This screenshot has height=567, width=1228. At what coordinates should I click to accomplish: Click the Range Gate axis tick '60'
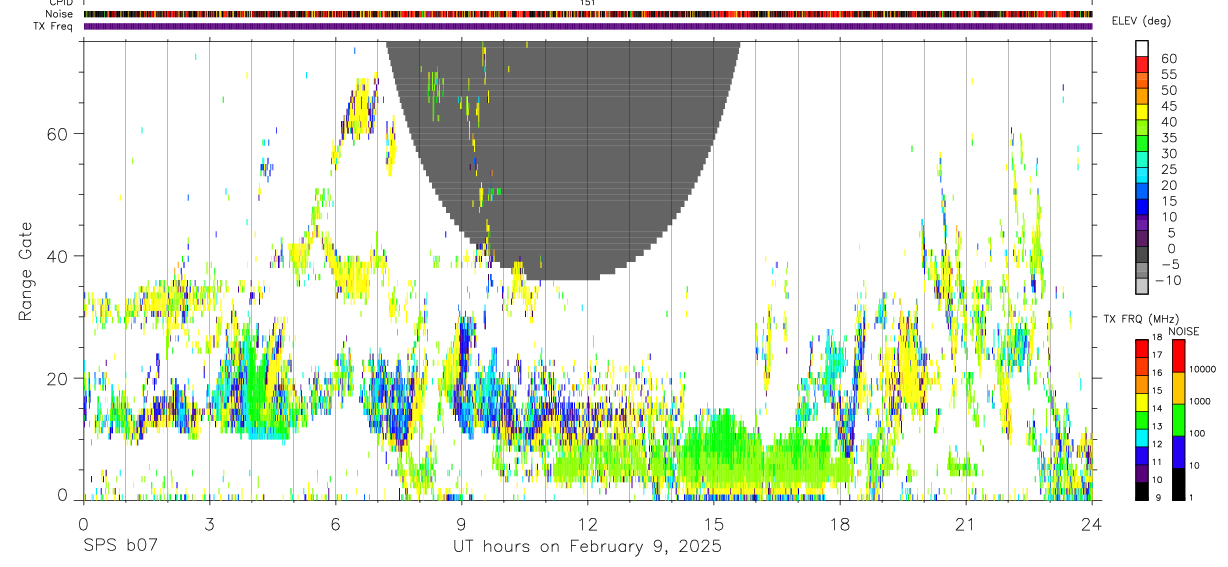(57, 134)
